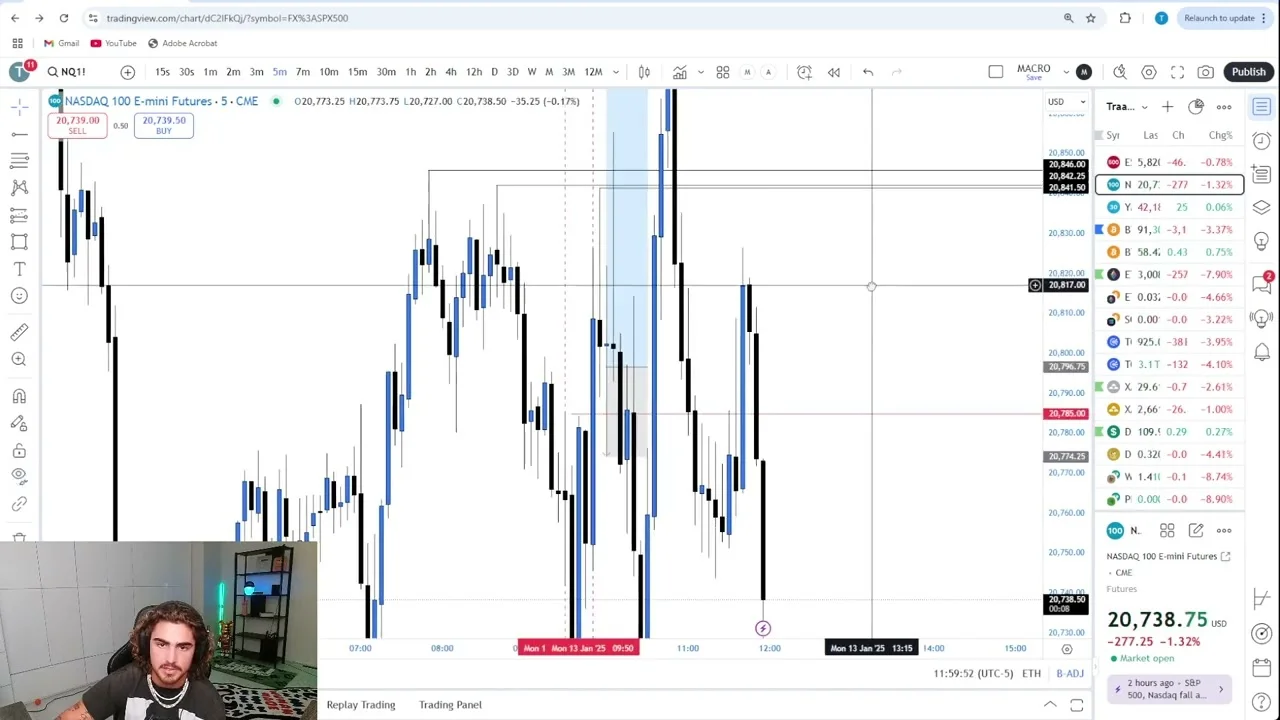Toggle the lock all drawings tool

[19, 451]
